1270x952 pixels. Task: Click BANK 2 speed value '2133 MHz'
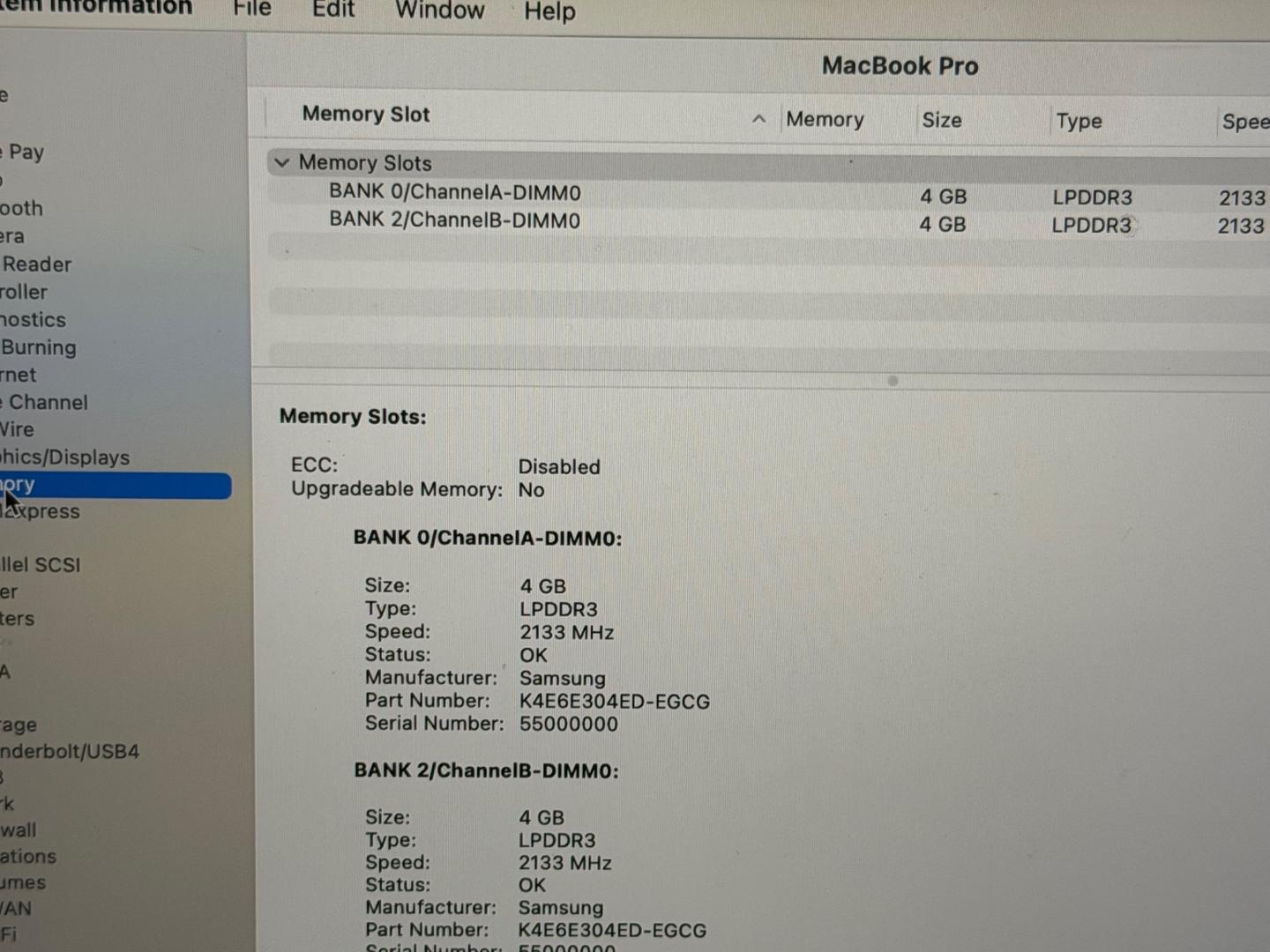point(565,863)
